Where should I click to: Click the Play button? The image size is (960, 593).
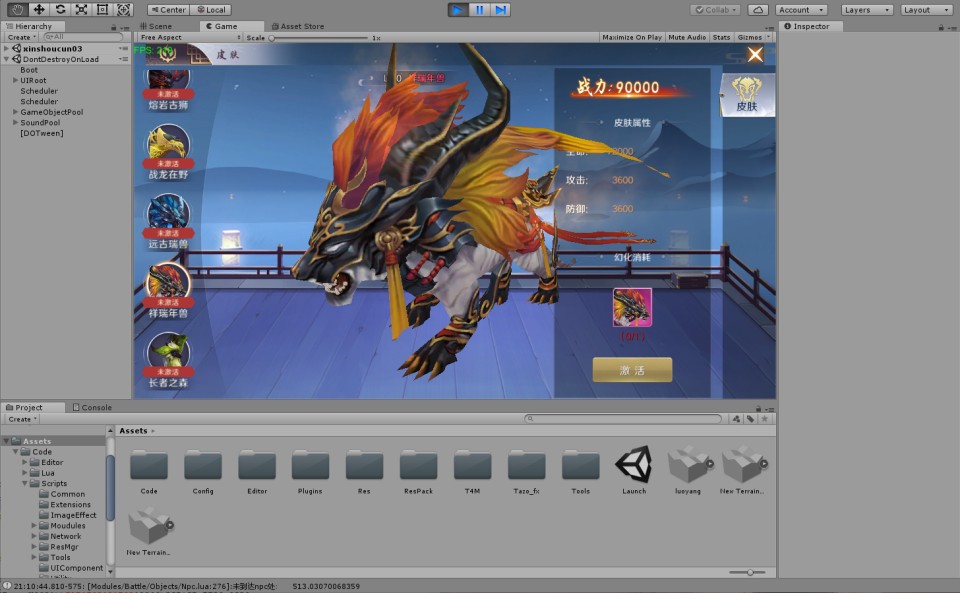click(x=457, y=10)
